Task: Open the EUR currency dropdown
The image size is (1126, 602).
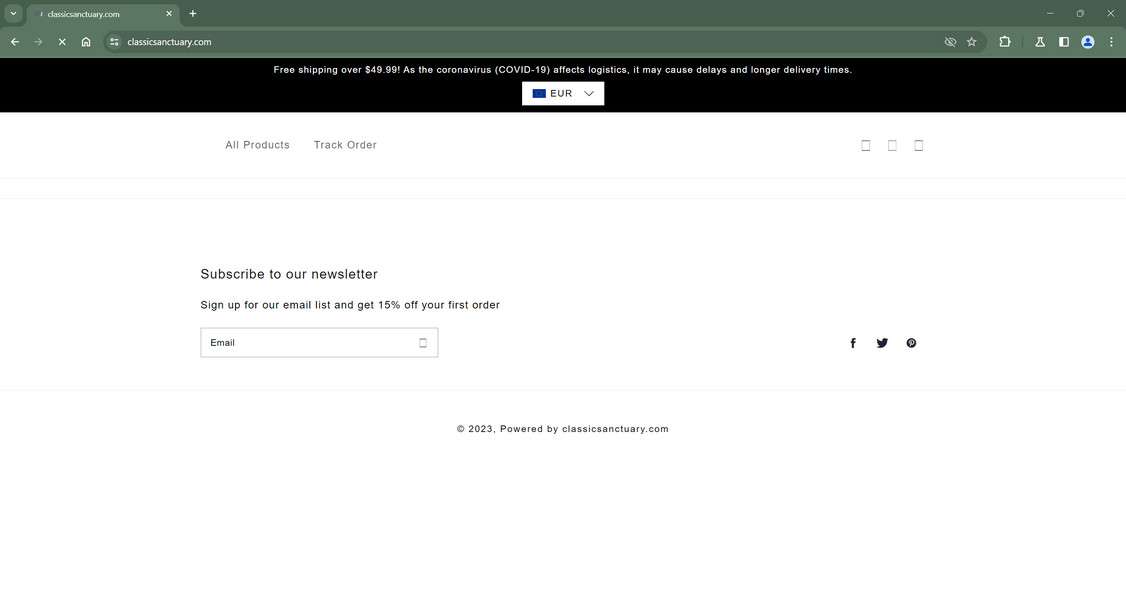Action: pyautogui.click(x=562, y=93)
